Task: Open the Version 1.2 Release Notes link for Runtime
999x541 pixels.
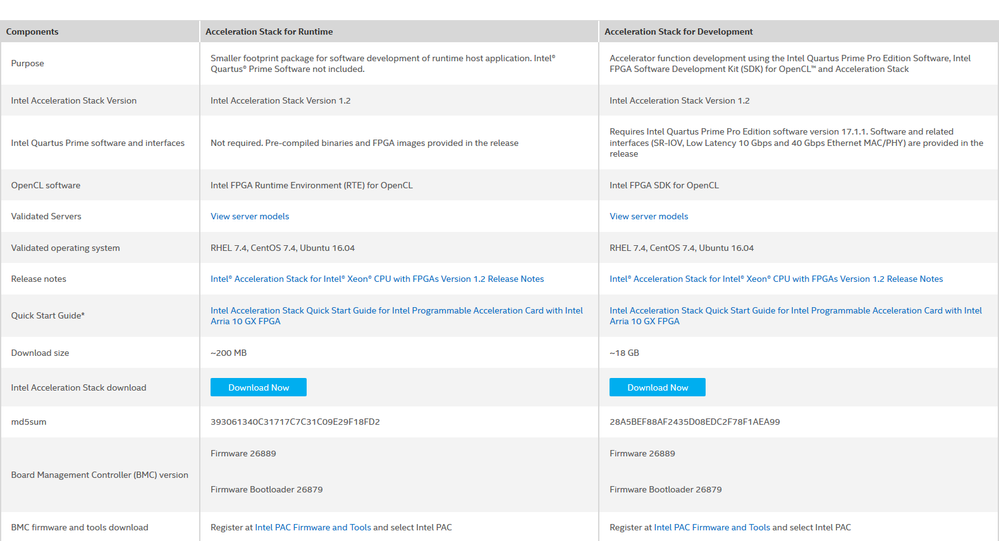Action: [377, 279]
